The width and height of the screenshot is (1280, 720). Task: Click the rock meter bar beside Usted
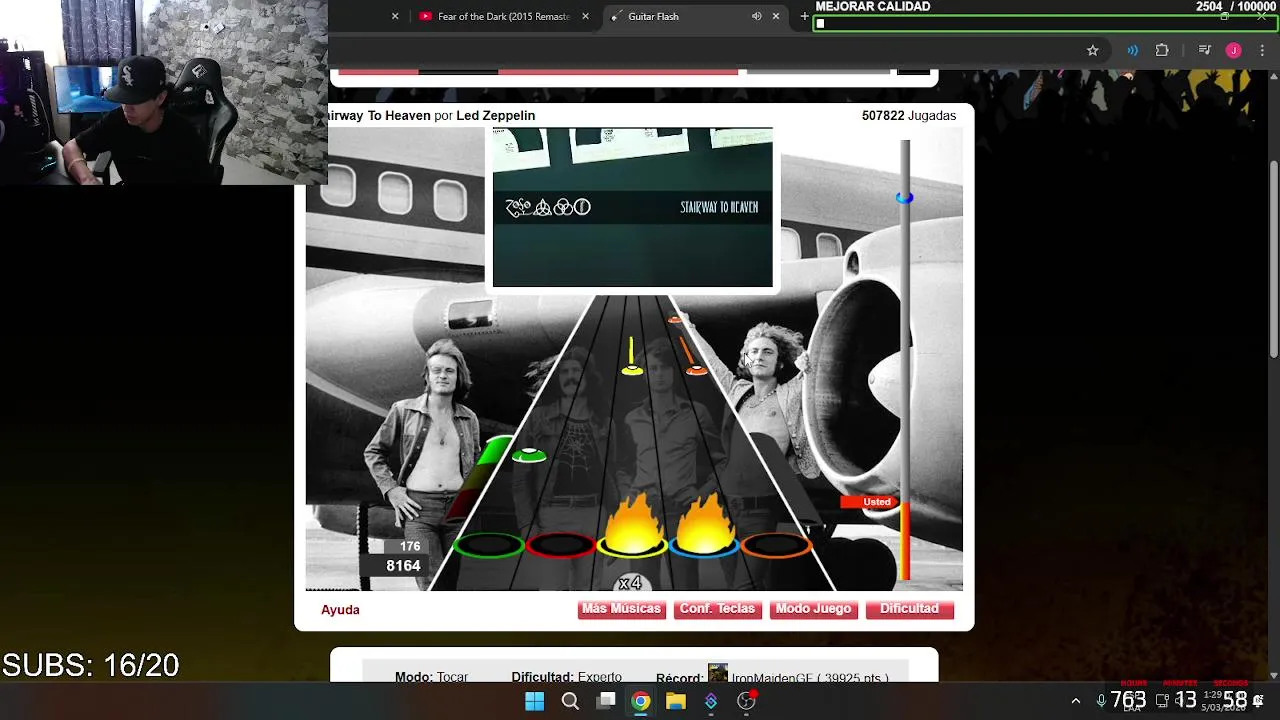905,540
